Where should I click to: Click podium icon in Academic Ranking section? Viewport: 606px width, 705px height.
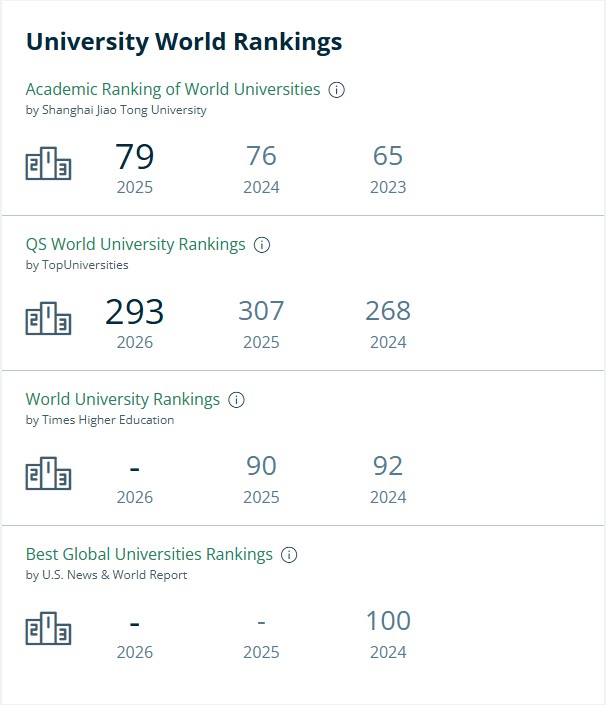click(x=48, y=163)
